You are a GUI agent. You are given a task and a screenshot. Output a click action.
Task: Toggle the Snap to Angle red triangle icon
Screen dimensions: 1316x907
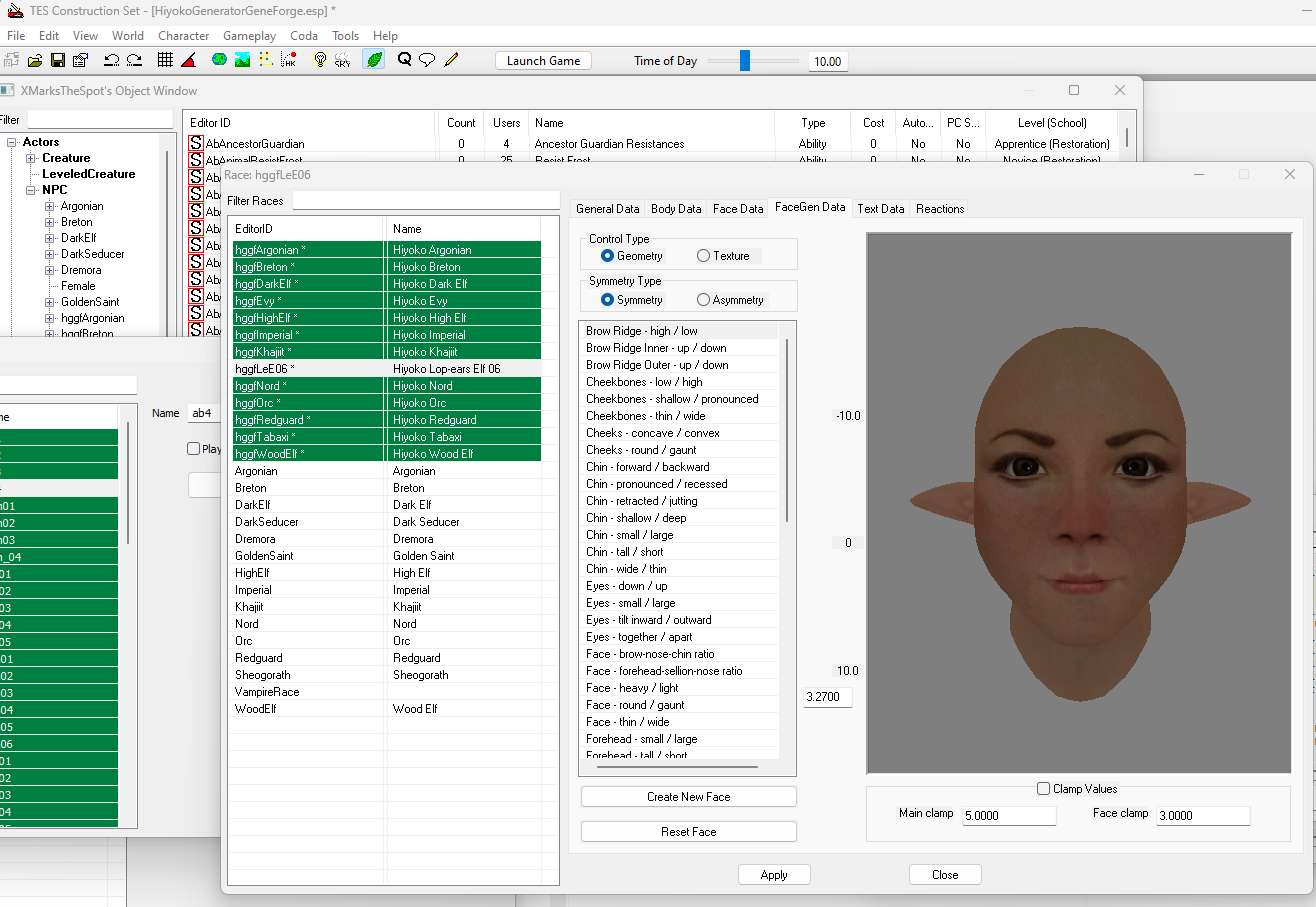click(x=188, y=60)
